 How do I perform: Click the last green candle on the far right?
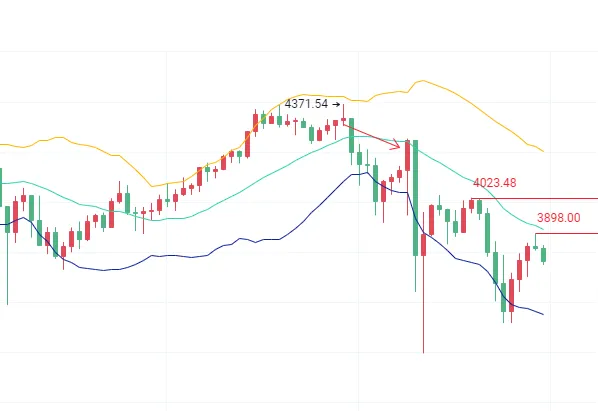(x=544, y=254)
